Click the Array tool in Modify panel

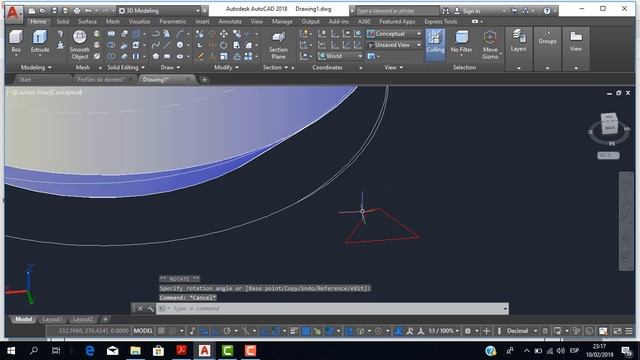click(248, 56)
